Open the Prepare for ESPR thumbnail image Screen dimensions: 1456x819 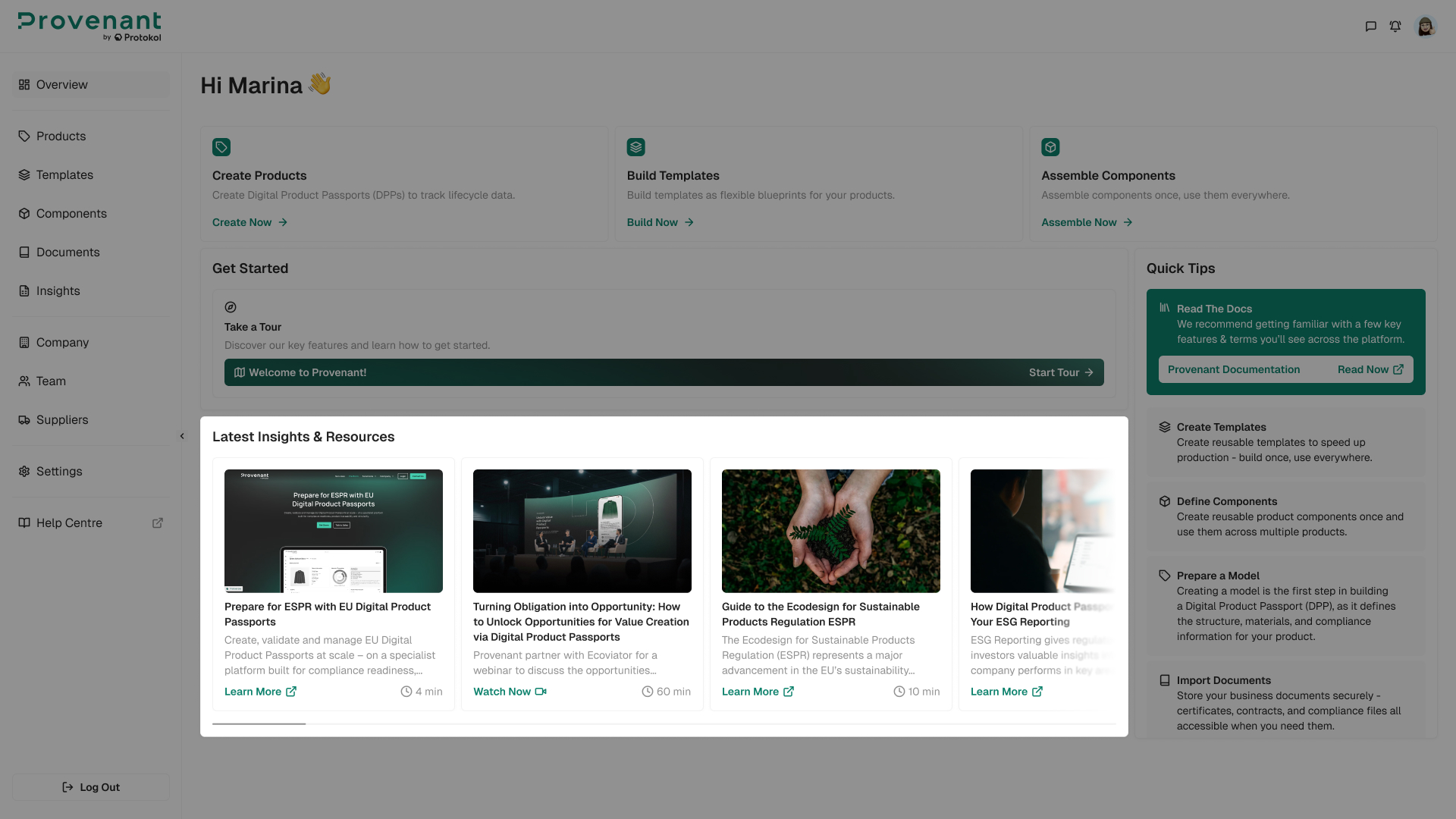tap(334, 531)
